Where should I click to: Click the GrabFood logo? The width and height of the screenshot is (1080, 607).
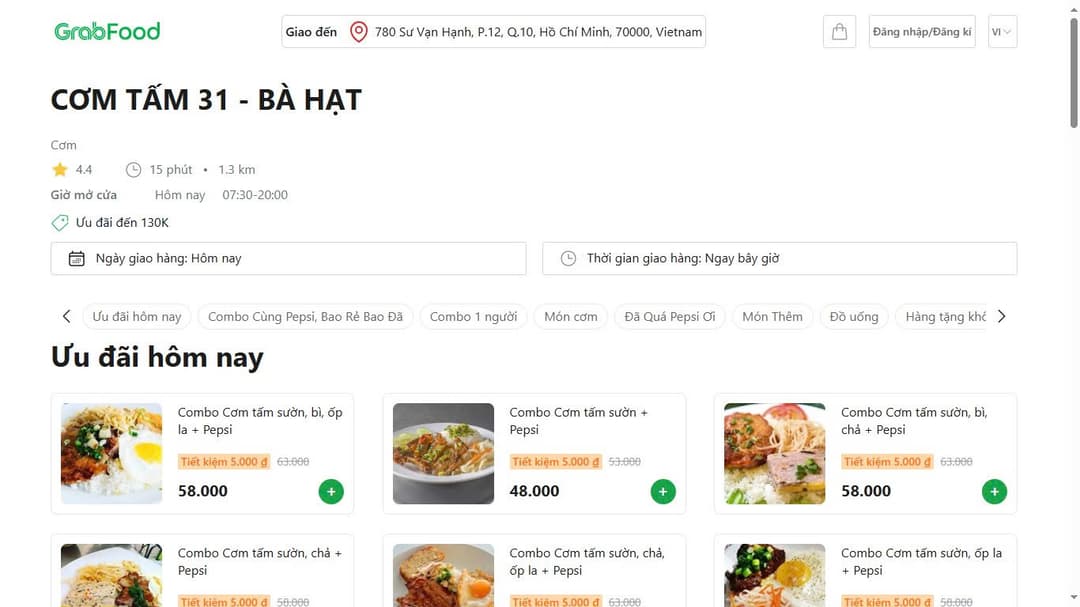(x=107, y=31)
